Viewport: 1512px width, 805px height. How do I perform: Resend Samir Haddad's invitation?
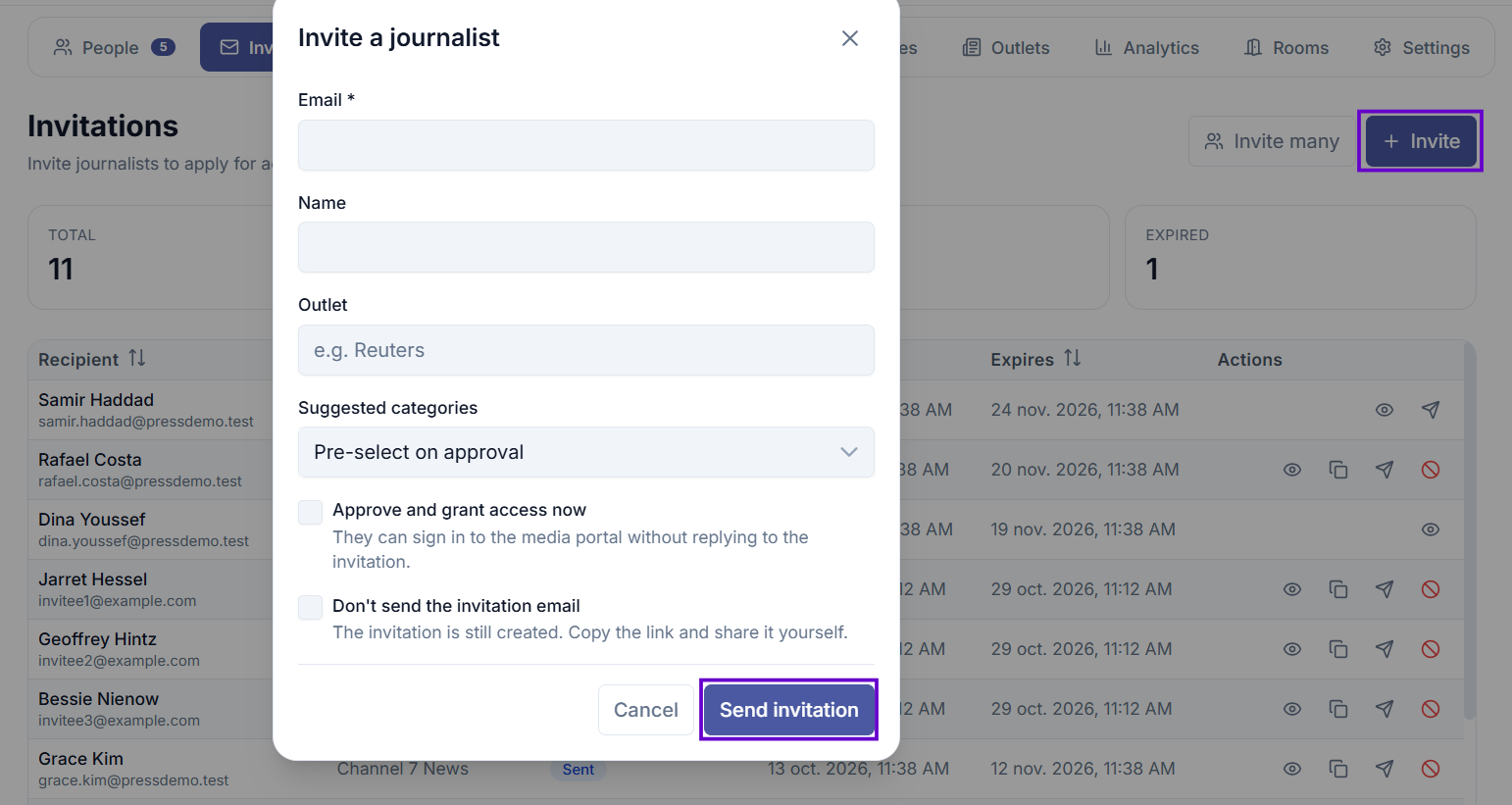tap(1431, 410)
